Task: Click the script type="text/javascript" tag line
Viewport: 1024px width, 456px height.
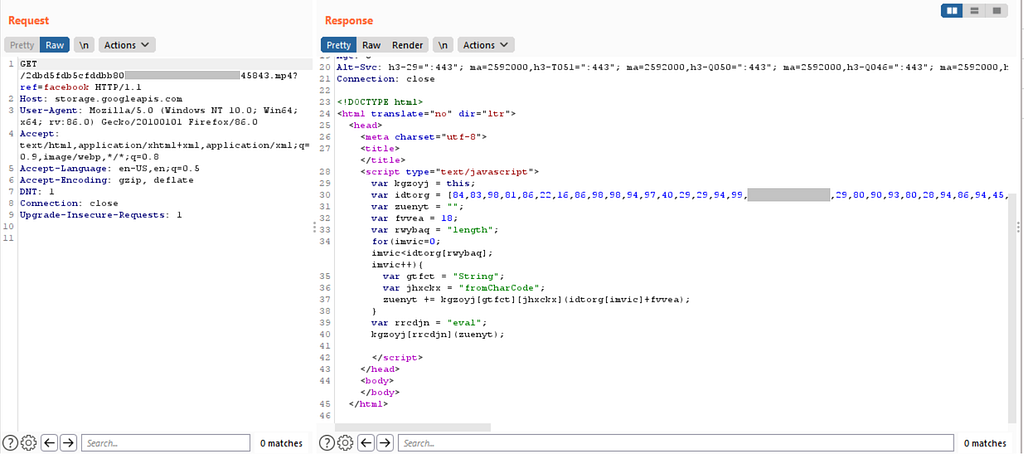Action: point(449,172)
